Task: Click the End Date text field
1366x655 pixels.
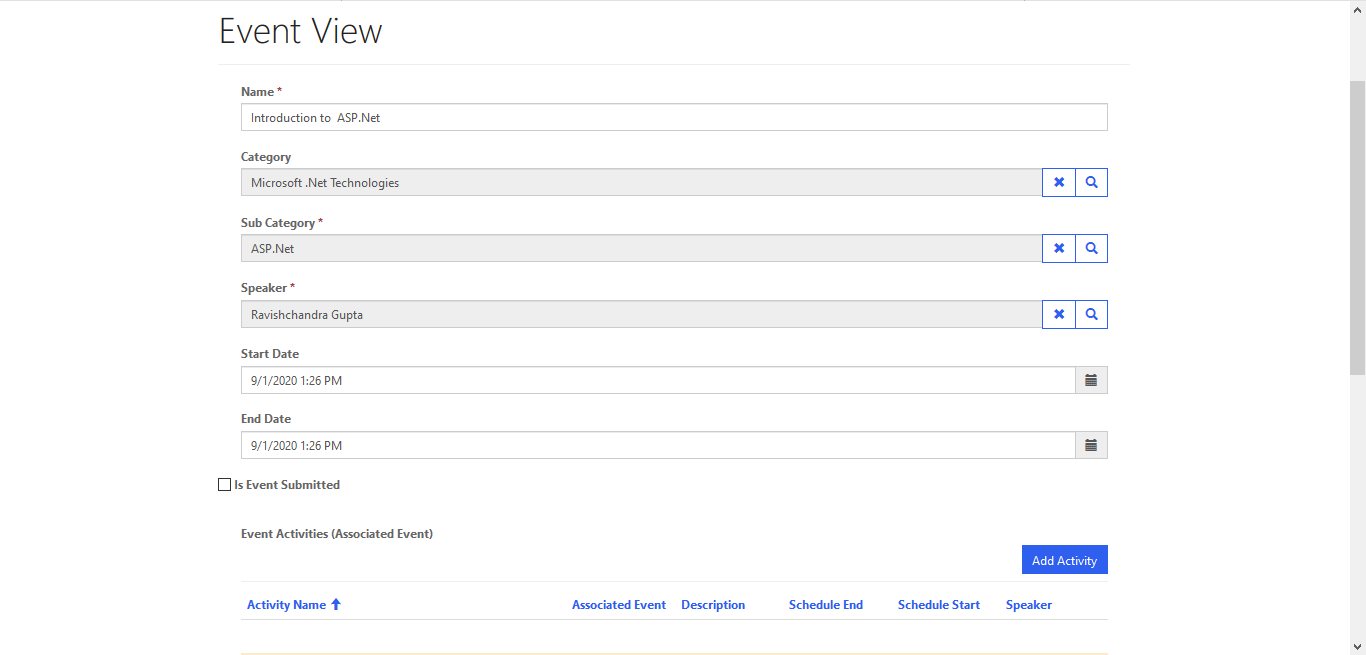Action: click(650, 445)
